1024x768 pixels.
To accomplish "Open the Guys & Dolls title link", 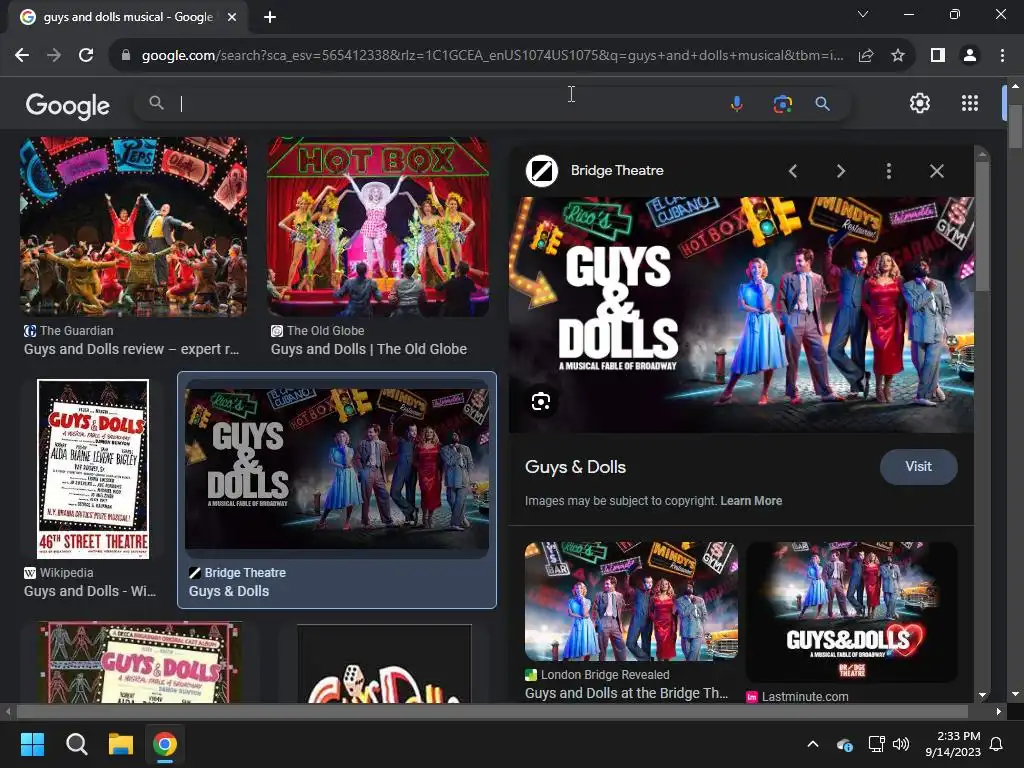I will tap(575, 467).
